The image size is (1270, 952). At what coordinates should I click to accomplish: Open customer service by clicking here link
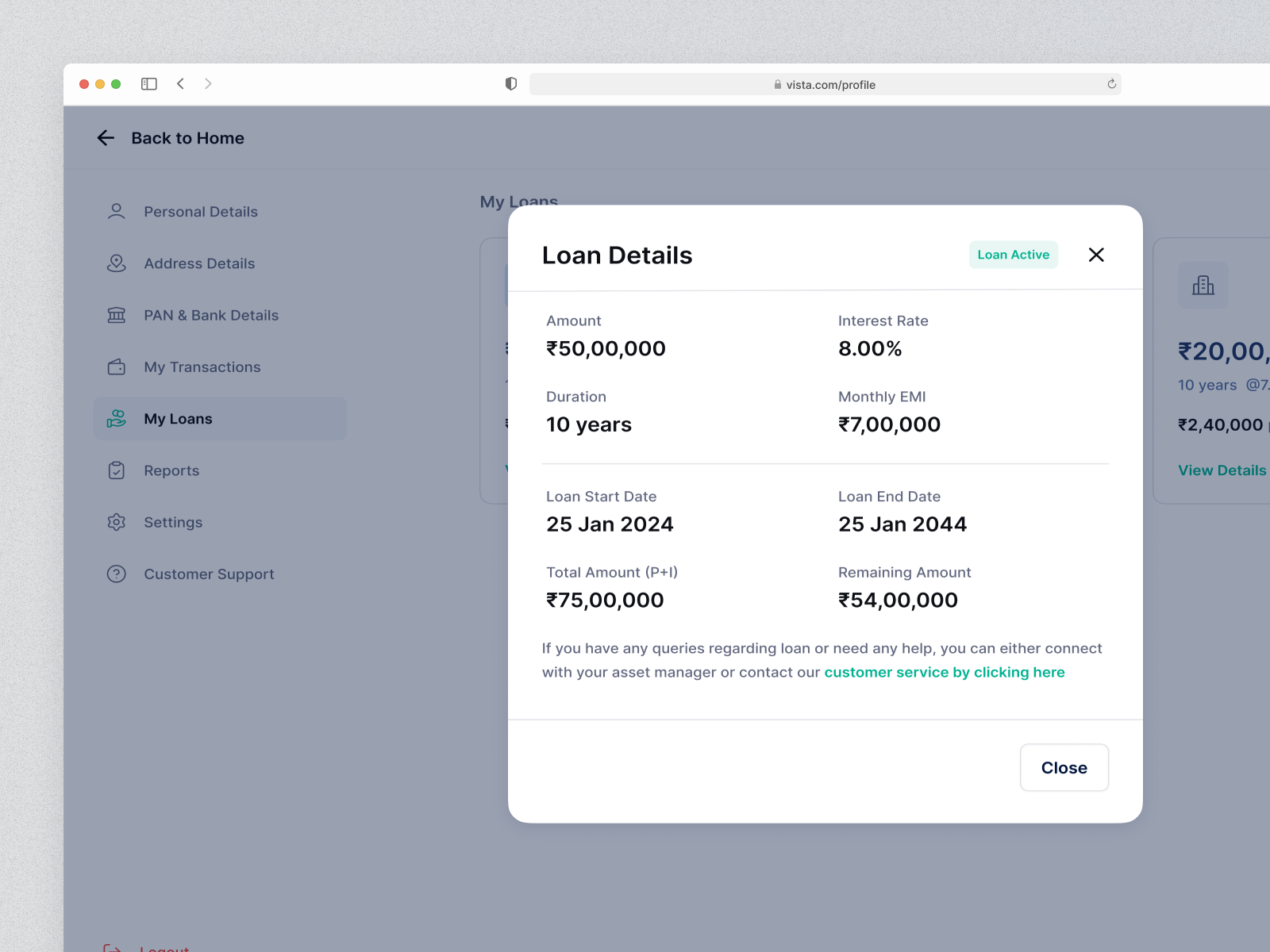[x=944, y=672]
